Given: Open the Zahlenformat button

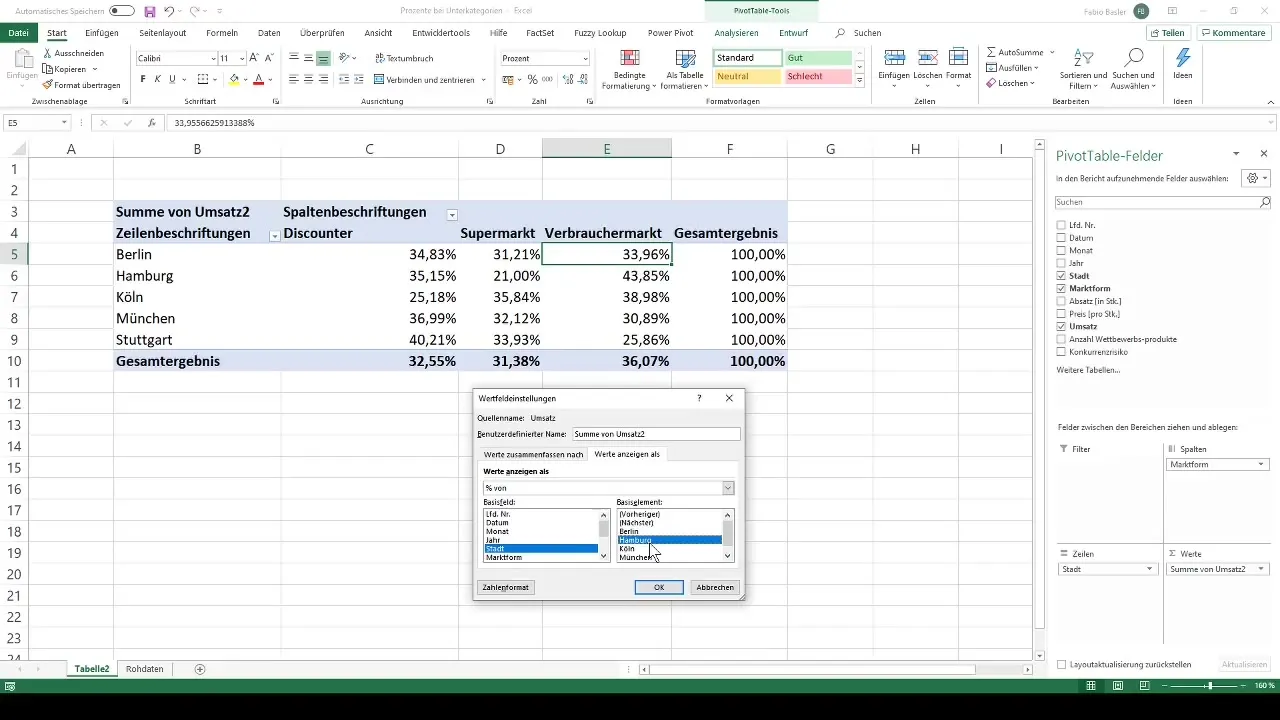Looking at the screenshot, I should 506,587.
